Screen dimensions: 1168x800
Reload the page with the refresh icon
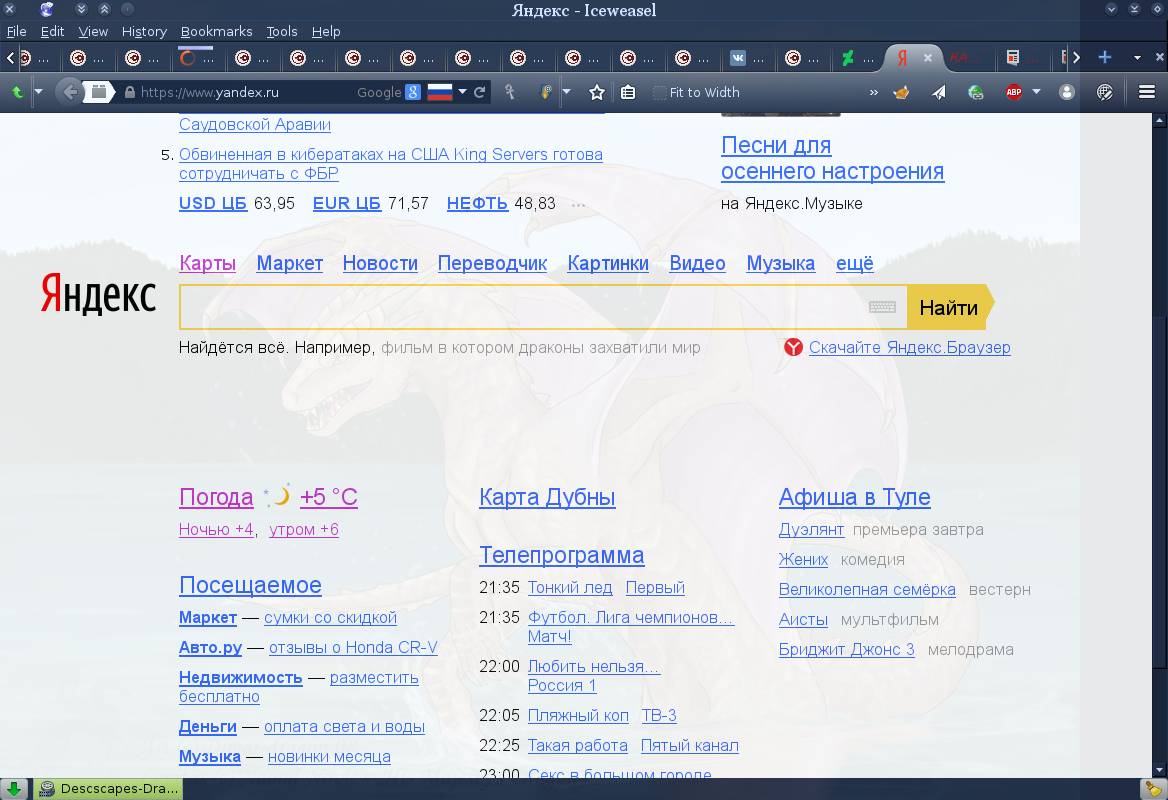click(x=480, y=92)
